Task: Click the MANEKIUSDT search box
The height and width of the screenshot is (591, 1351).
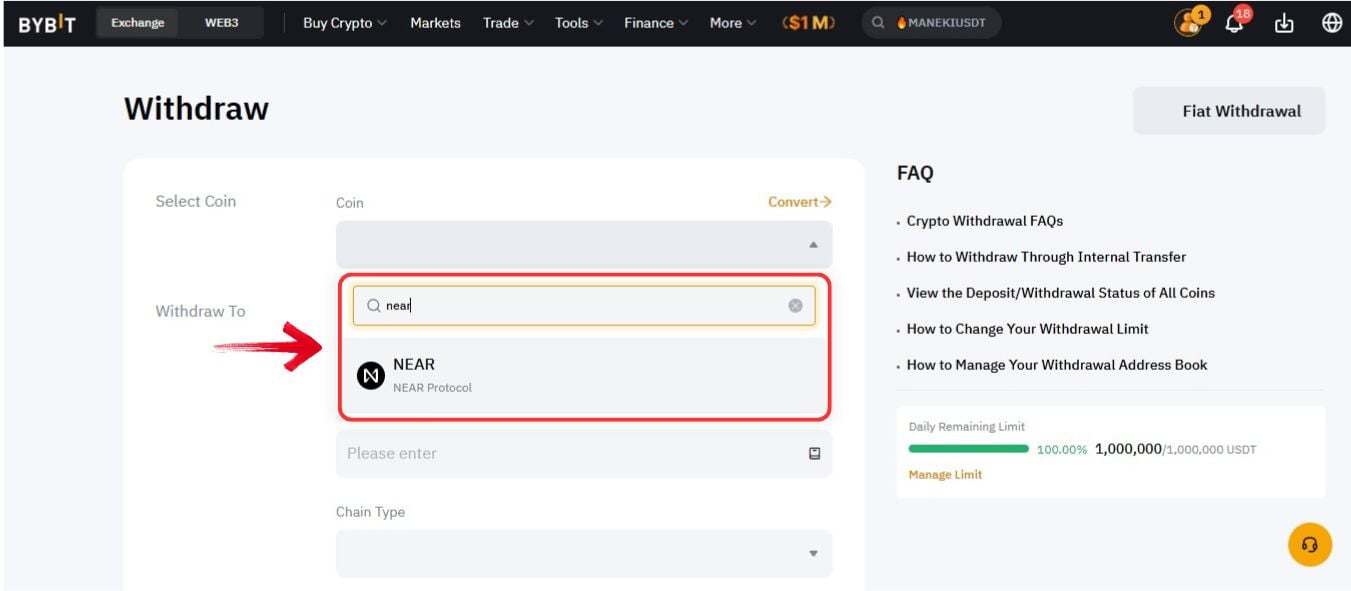Action: click(x=931, y=23)
